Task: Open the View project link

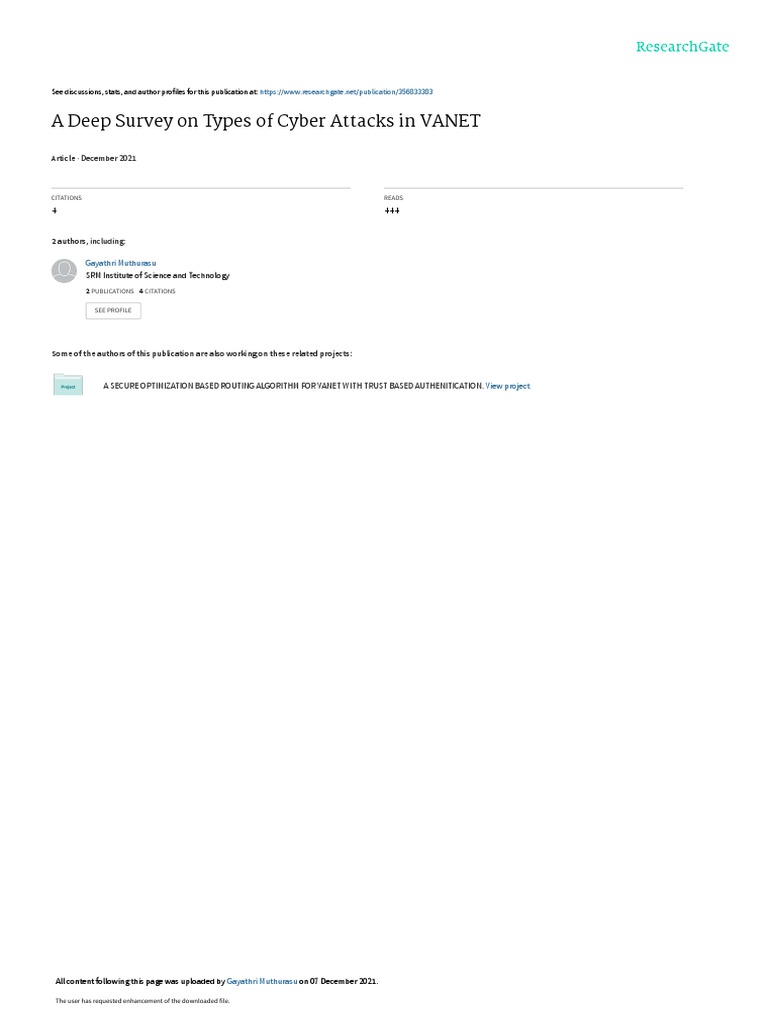Action: click(507, 386)
